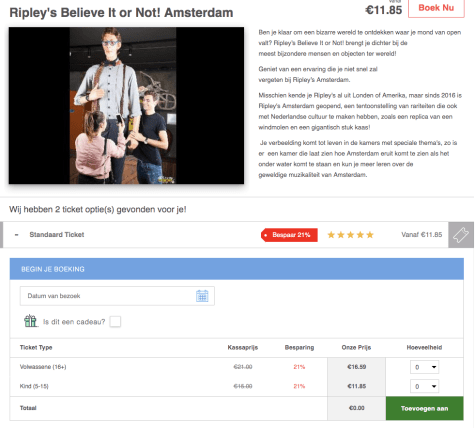Open the Kind (5-15) quantity dropdown

coord(424,386)
